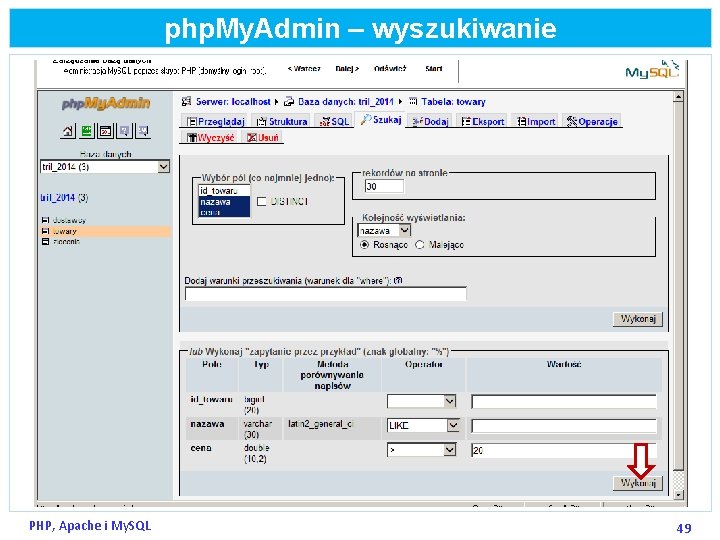The image size is (720, 540).
Task: Open the SQL documentation icon in sidebar
Action: (143, 131)
